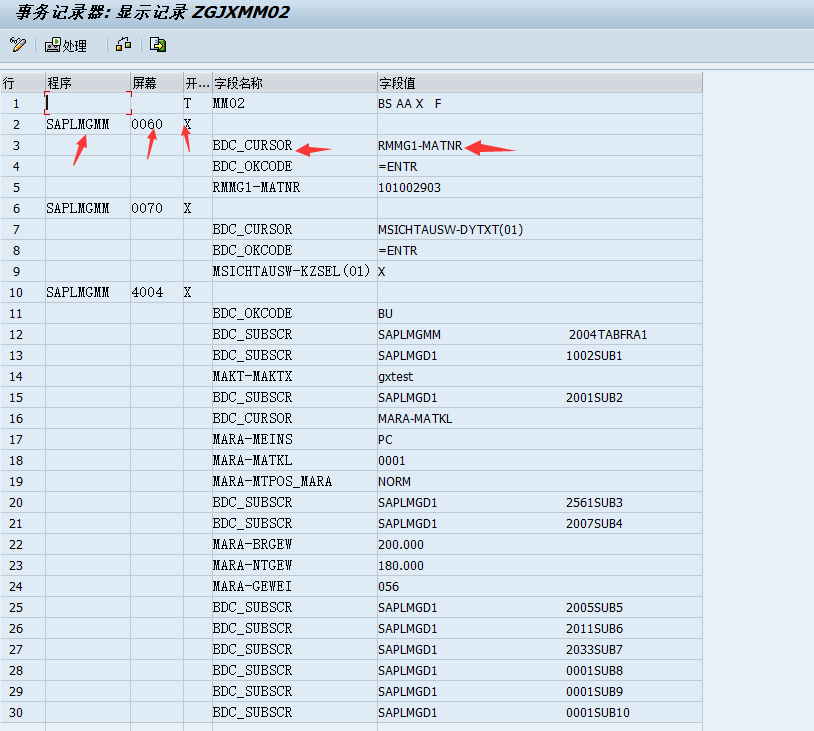Click the value 101002903
This screenshot has height=731, width=814.
(x=409, y=188)
